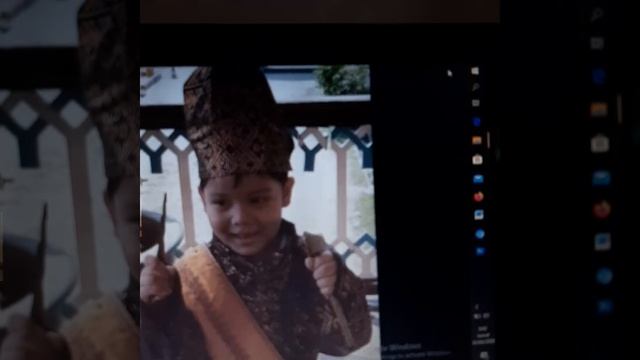
Task: Open File Explorer's orange folder icon beside Task View
Action: tap(477, 140)
